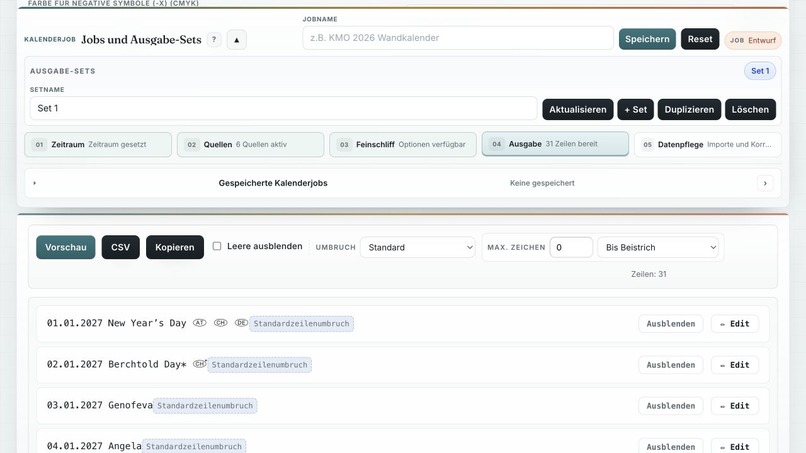Open step 05 Datenpflege

tap(707, 144)
